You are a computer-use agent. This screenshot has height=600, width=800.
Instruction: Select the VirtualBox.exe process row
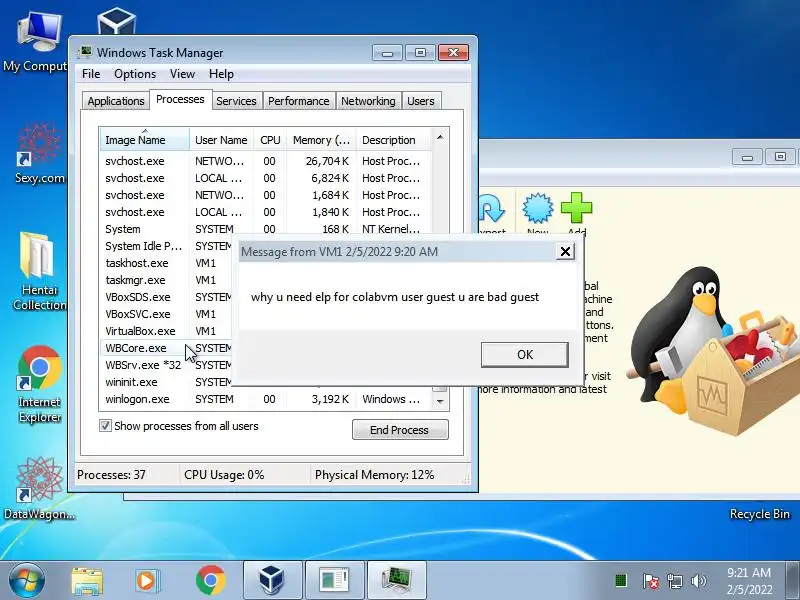(166, 331)
